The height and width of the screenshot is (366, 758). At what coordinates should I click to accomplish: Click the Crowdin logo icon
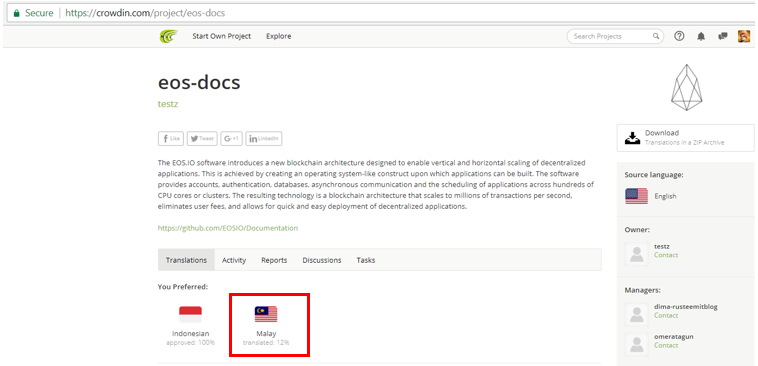tap(169, 36)
